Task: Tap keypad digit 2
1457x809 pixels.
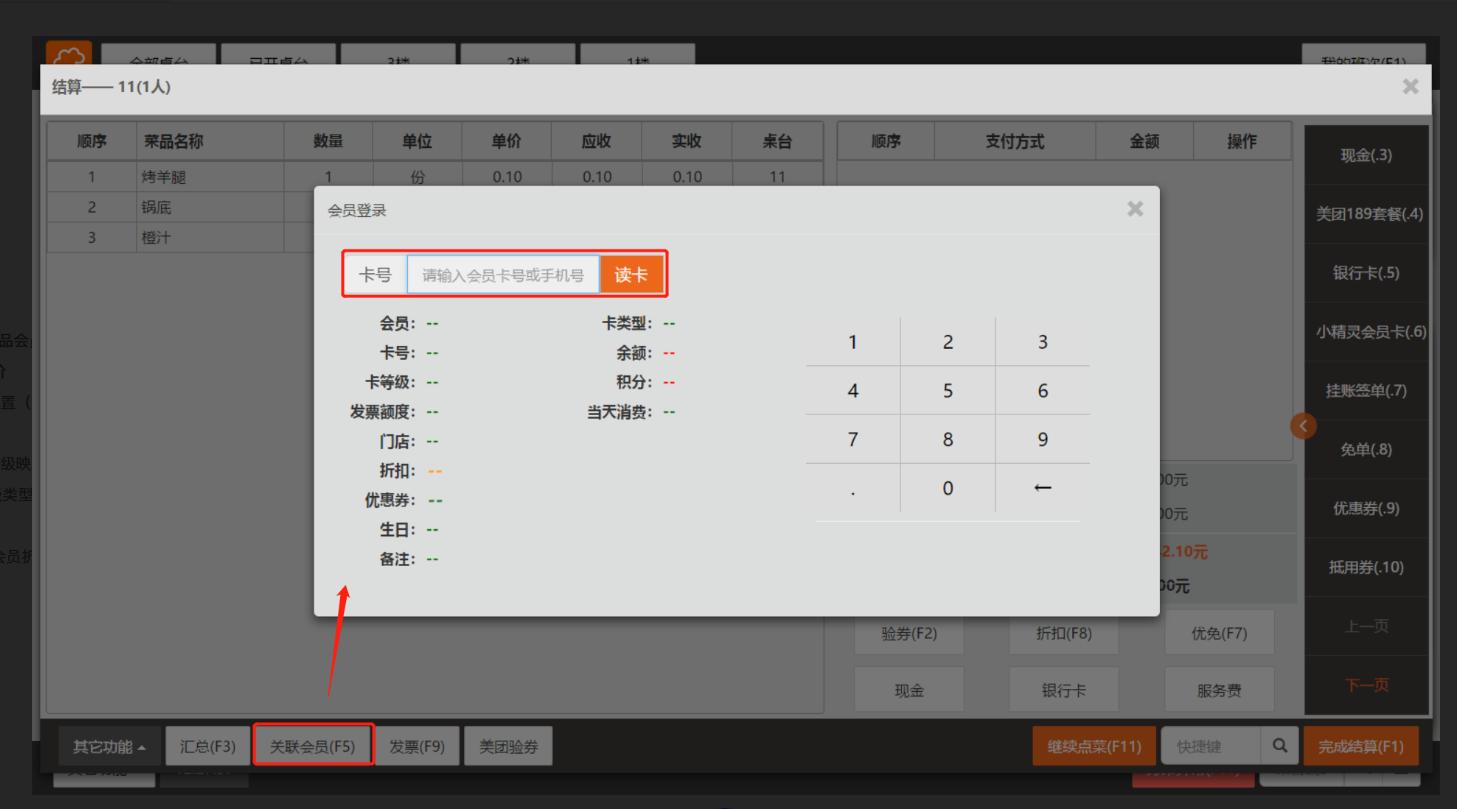Action: [x=948, y=342]
